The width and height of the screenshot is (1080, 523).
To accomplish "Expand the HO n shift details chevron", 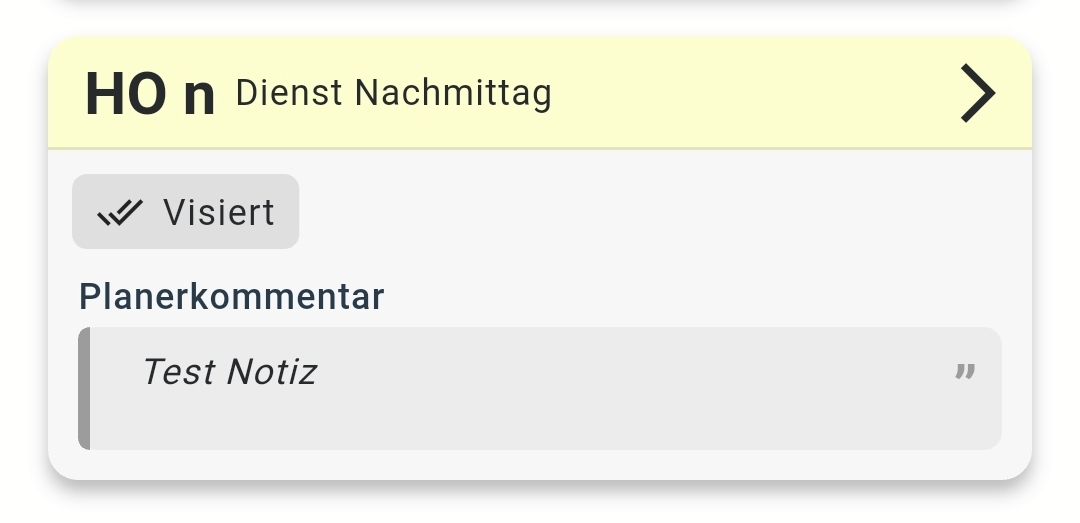I will [x=977, y=93].
